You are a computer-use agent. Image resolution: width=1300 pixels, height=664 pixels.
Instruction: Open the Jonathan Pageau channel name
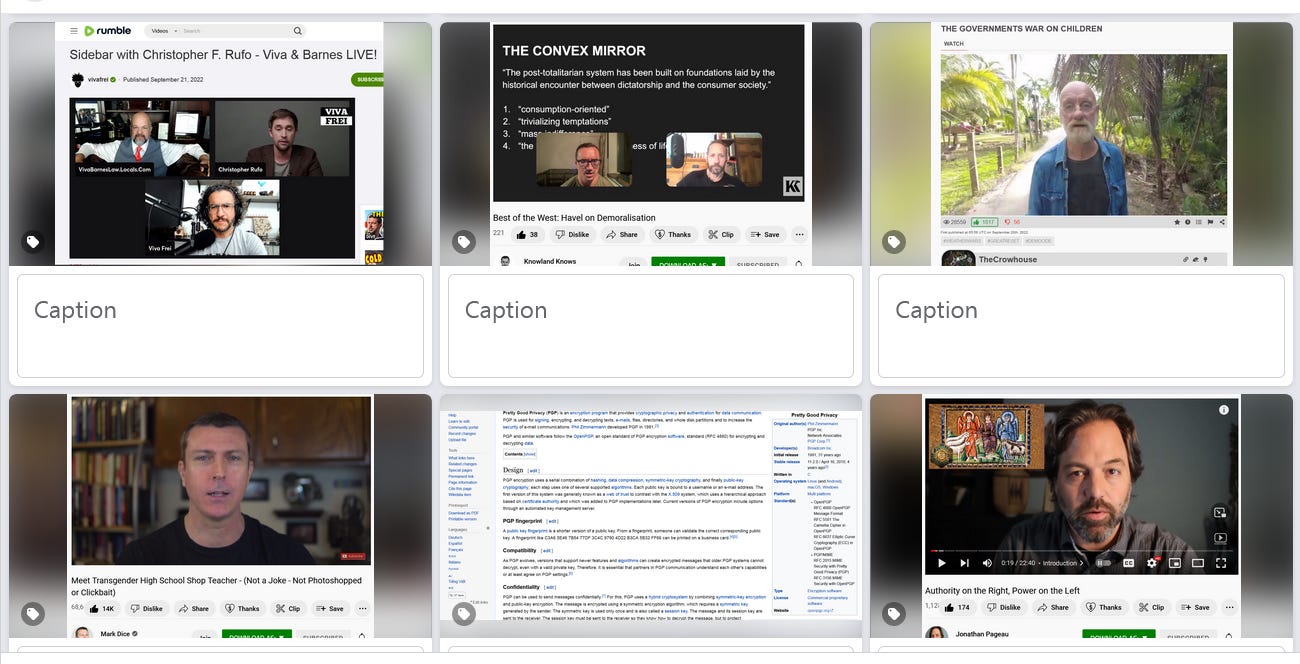(x=982, y=634)
